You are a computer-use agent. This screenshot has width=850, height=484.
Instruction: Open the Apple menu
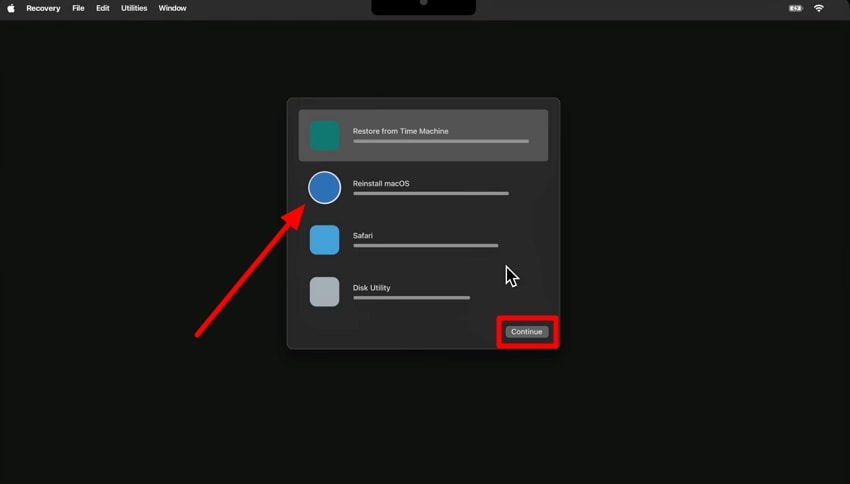coord(11,8)
